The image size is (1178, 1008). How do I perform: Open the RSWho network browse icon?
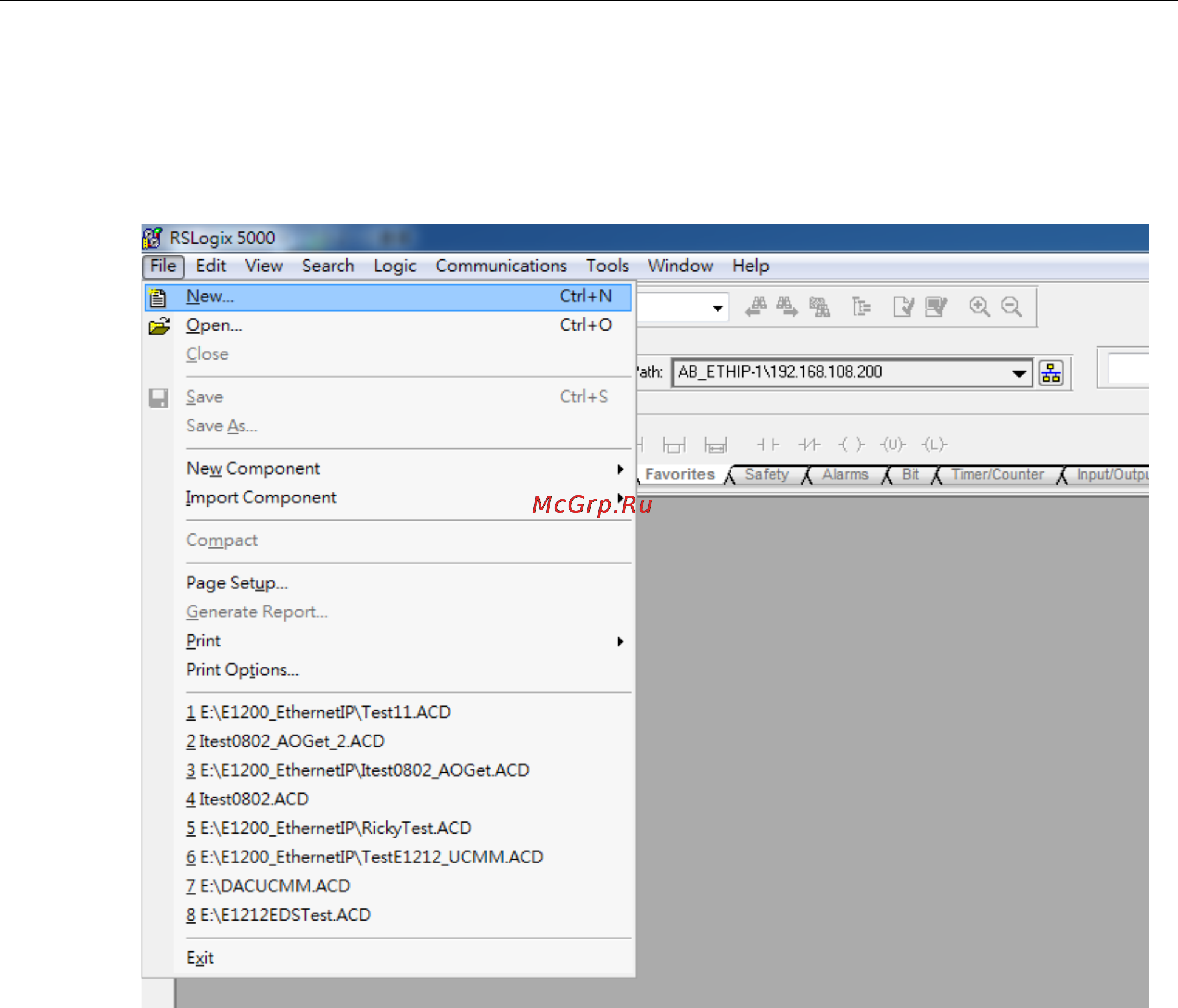point(1051,373)
